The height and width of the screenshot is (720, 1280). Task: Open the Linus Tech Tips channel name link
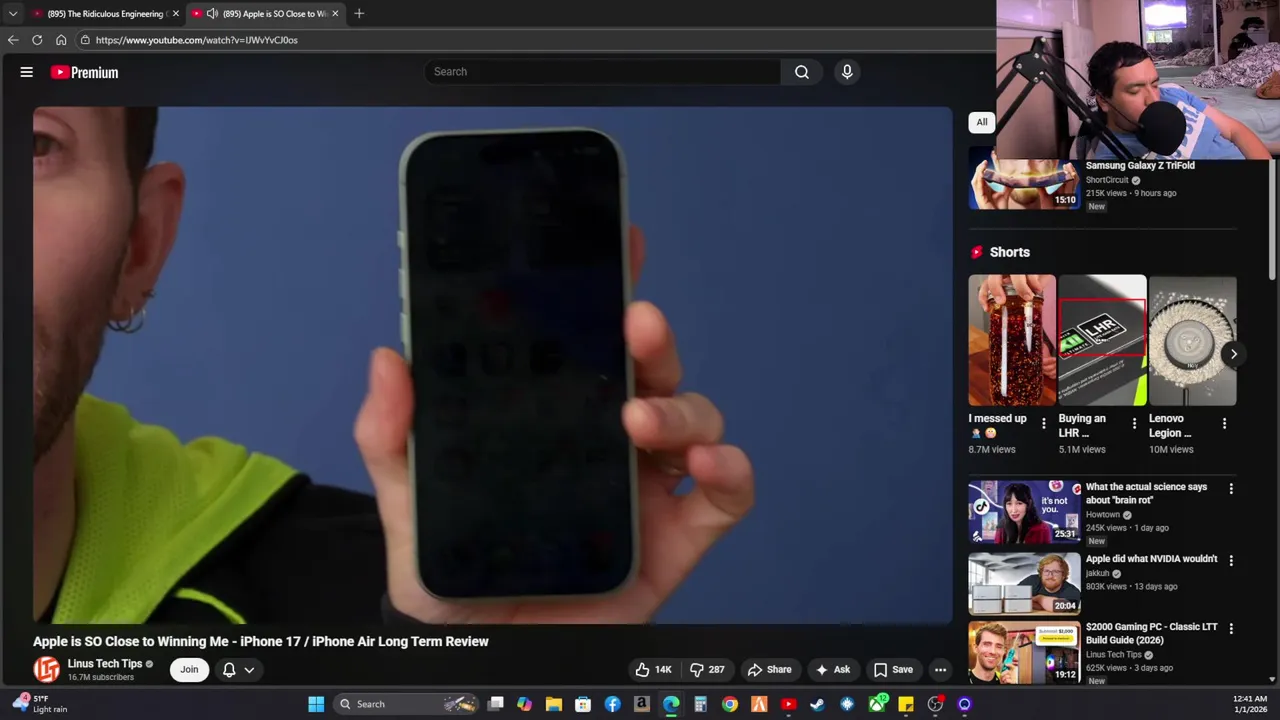tap(105, 664)
